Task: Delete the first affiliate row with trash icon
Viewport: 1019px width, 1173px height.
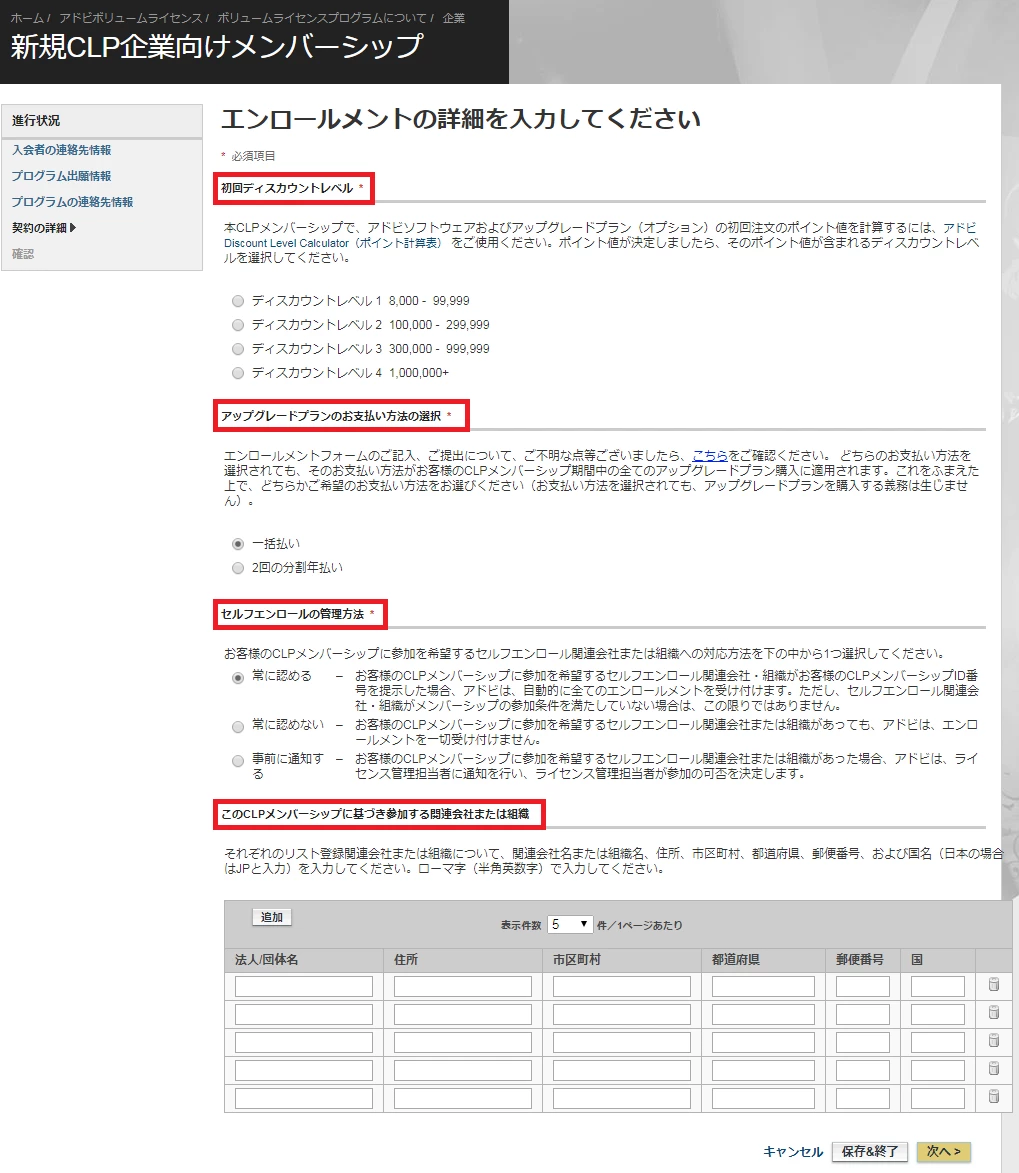Action: pyautogui.click(x=994, y=984)
